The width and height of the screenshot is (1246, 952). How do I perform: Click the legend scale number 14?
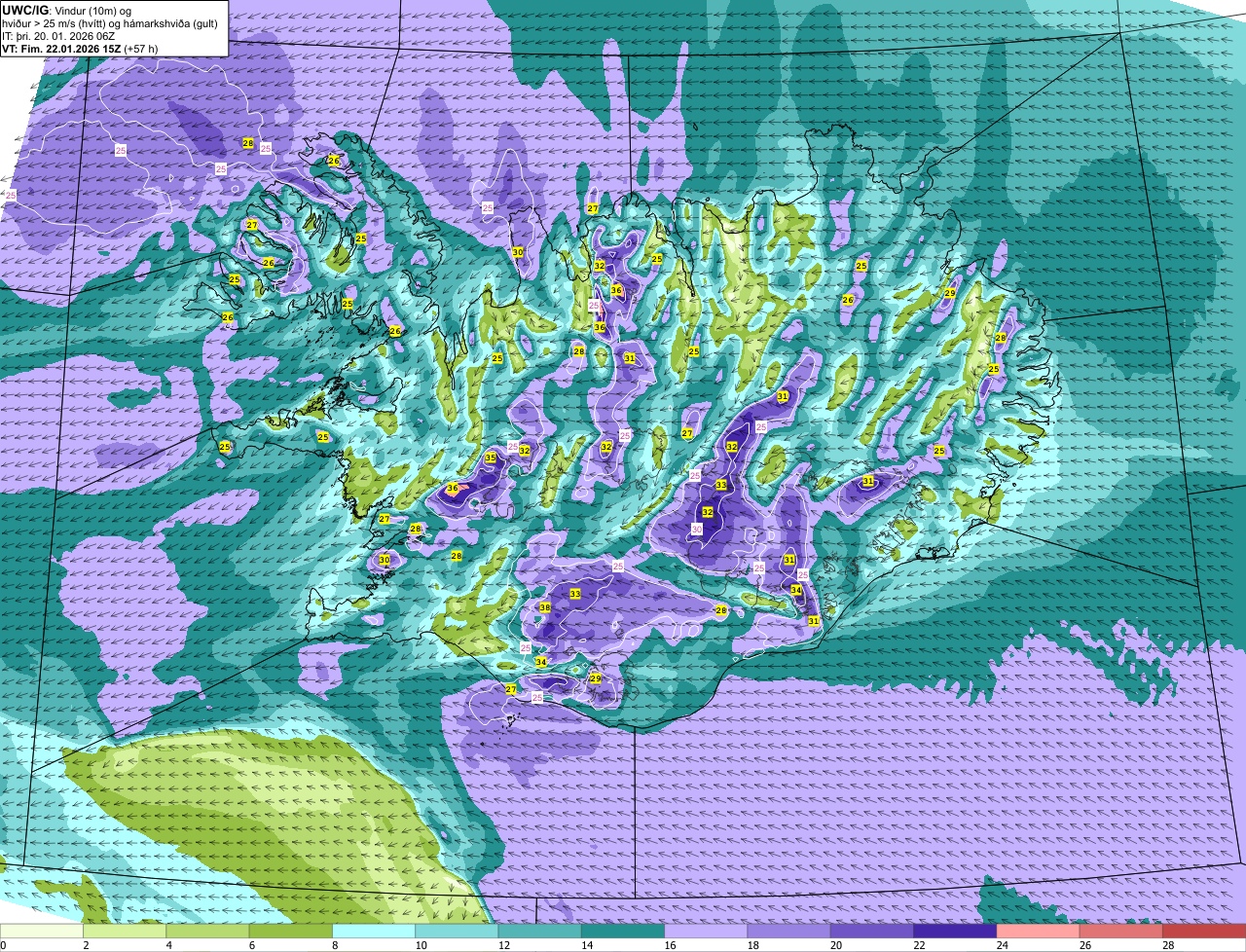pyautogui.click(x=585, y=945)
